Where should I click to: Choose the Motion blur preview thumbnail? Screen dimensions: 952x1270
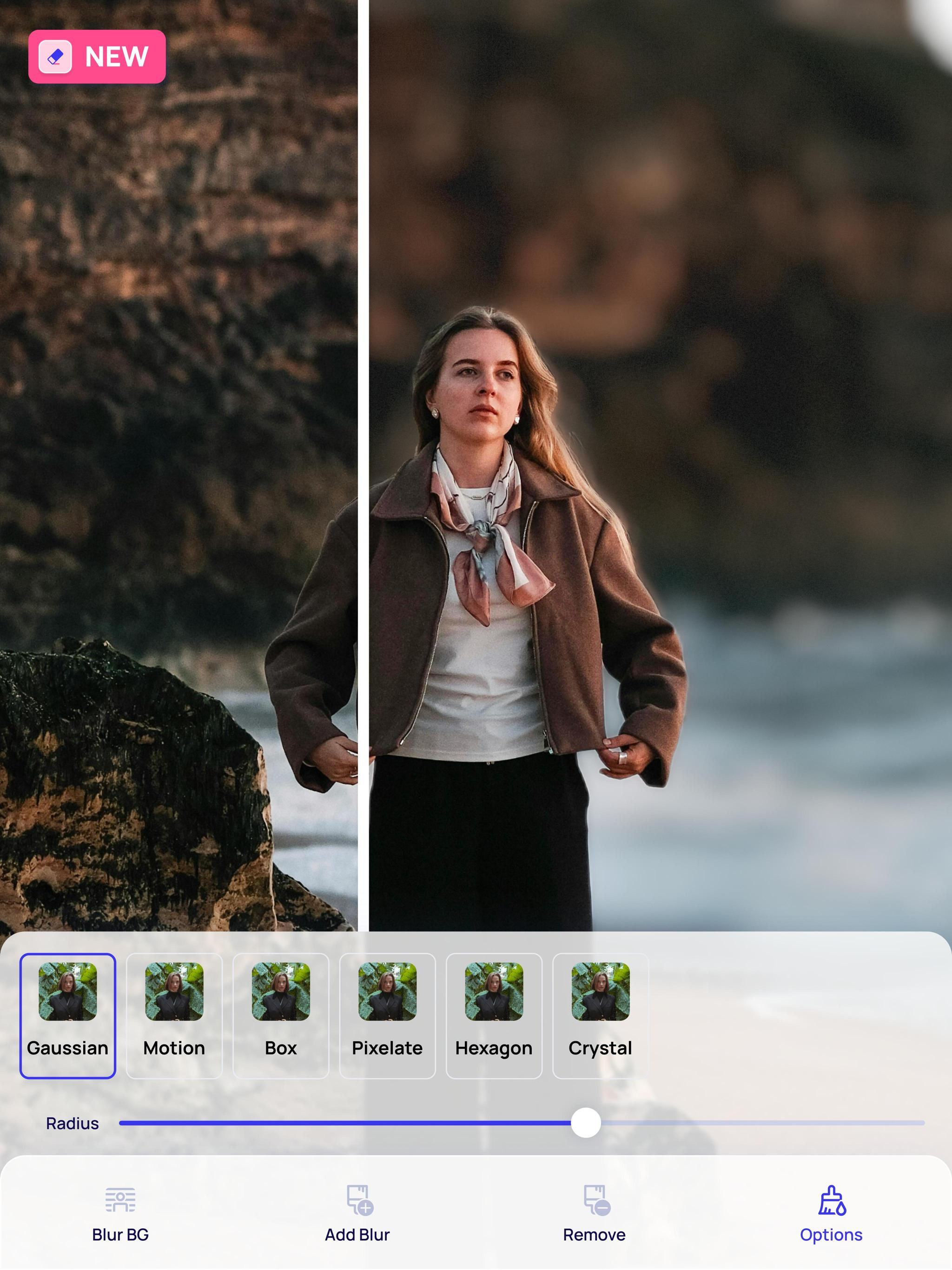pos(174,992)
